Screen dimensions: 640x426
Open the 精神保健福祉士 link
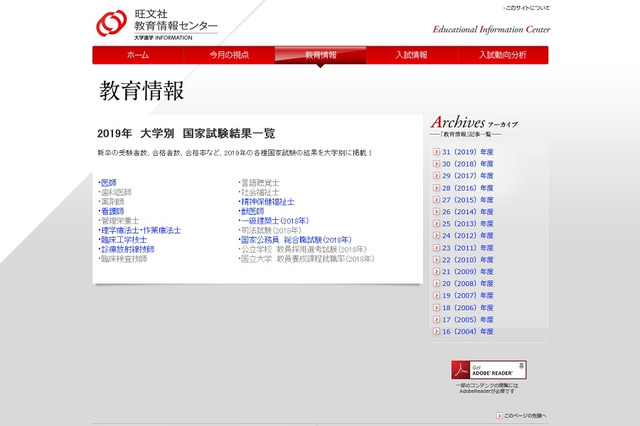pyautogui.click(x=268, y=202)
